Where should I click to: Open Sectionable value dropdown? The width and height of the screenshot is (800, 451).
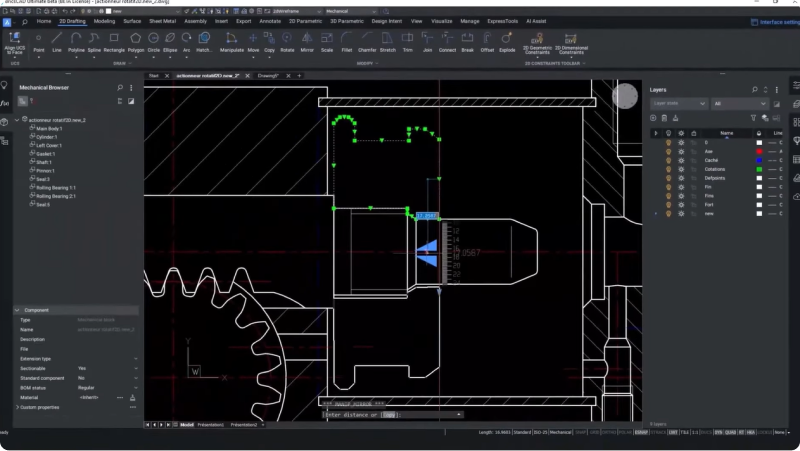click(136, 368)
